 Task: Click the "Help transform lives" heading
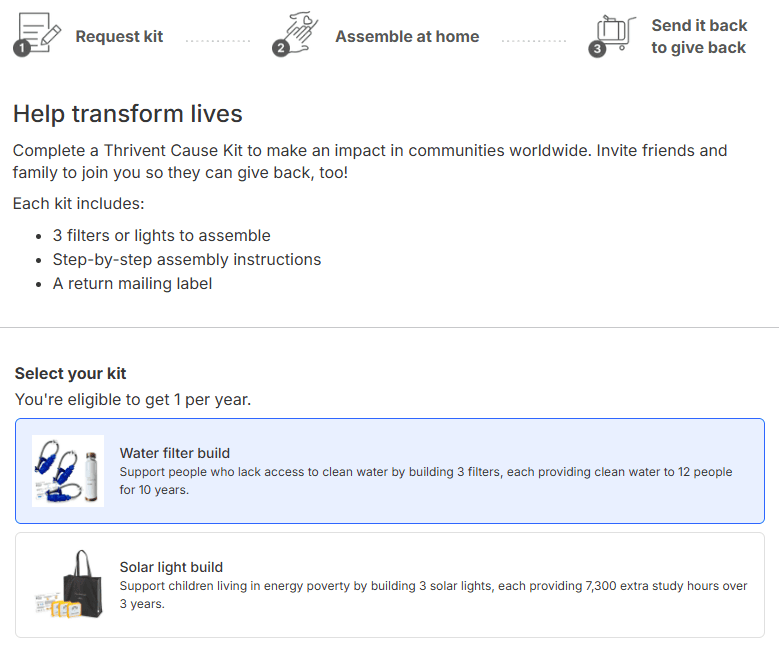(x=128, y=114)
